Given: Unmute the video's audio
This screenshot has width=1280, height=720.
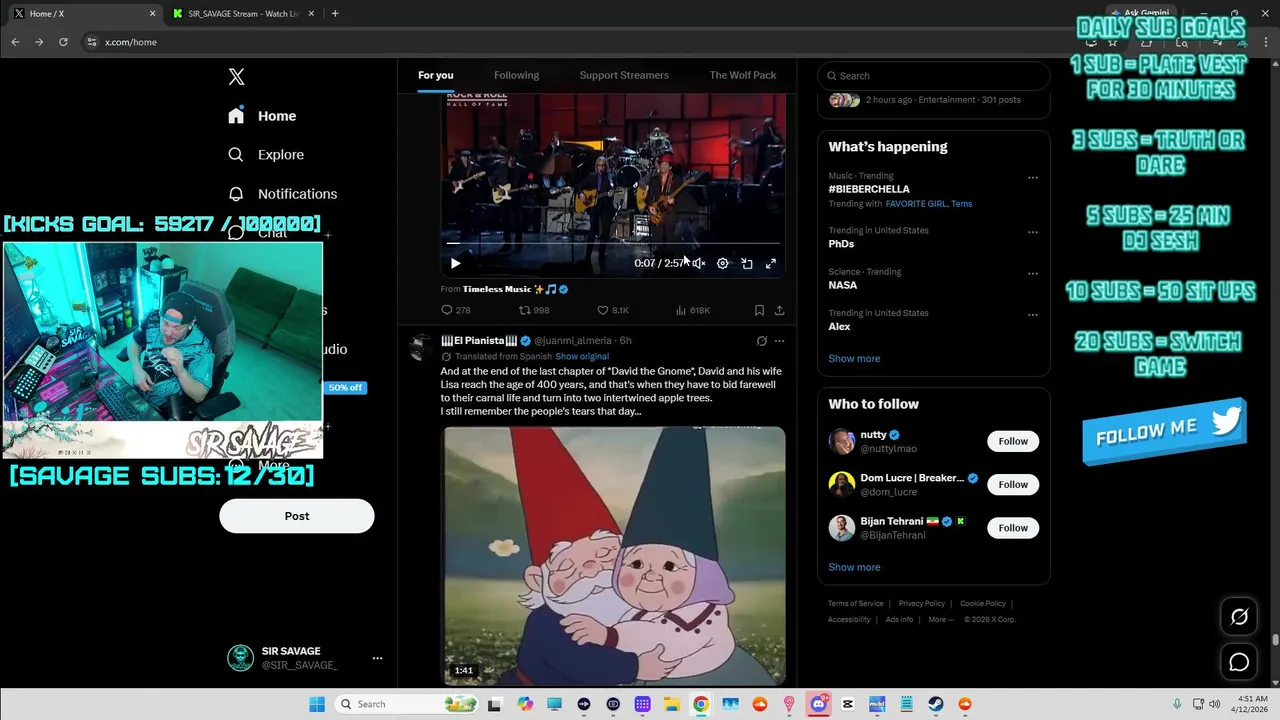Looking at the screenshot, I should pos(698,264).
